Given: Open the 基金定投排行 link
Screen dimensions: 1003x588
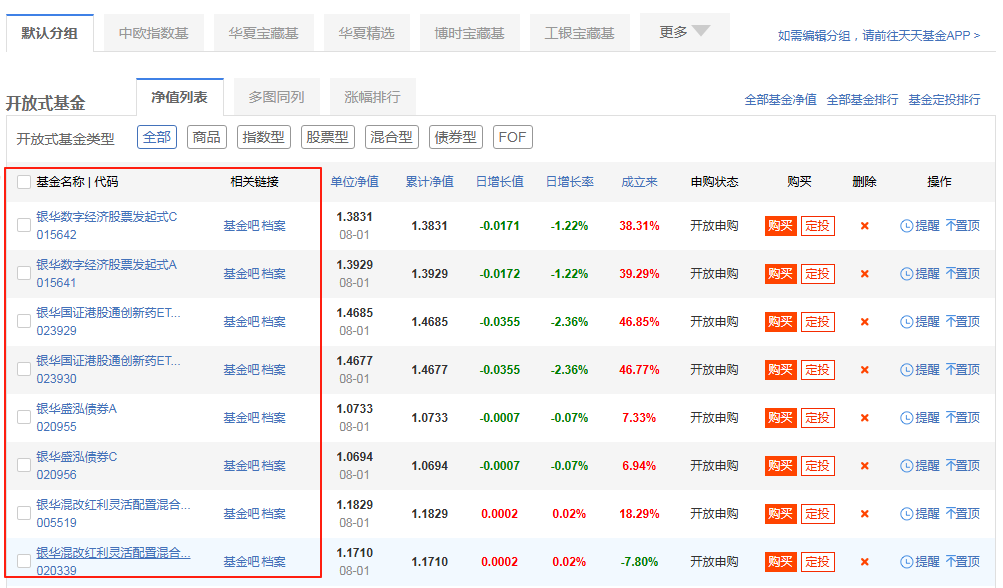Looking at the screenshot, I should [x=944, y=100].
